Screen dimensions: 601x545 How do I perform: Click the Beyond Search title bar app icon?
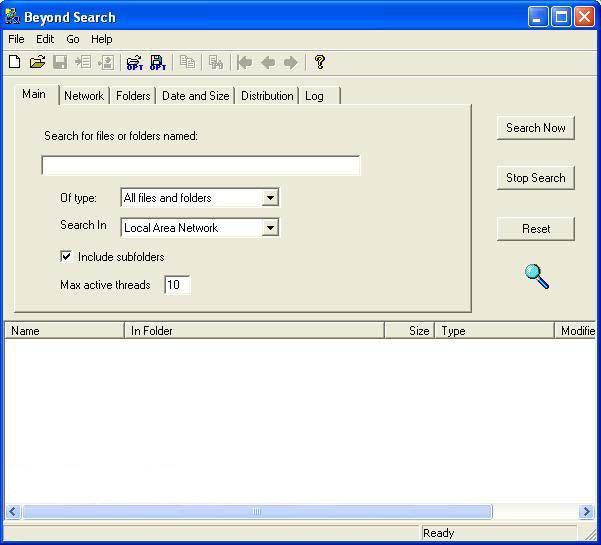[x=12, y=16]
